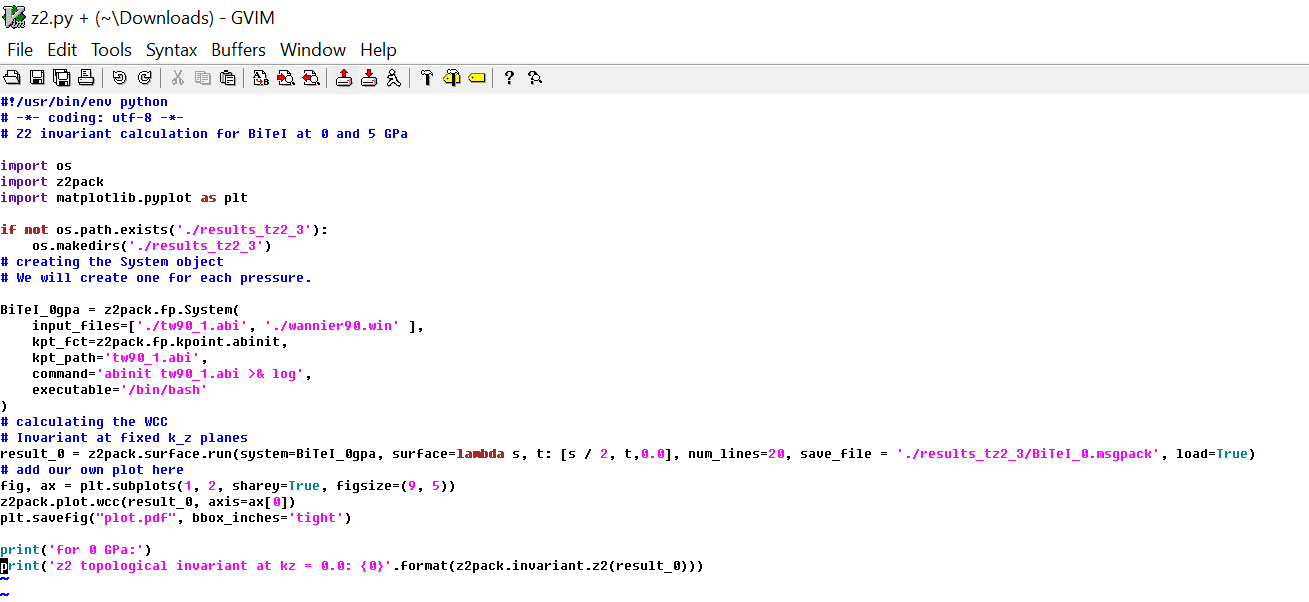Image resolution: width=1309 pixels, height=602 pixels.
Task: Click the "print('for 0 GPa:')" line
Action: [x=76, y=550]
